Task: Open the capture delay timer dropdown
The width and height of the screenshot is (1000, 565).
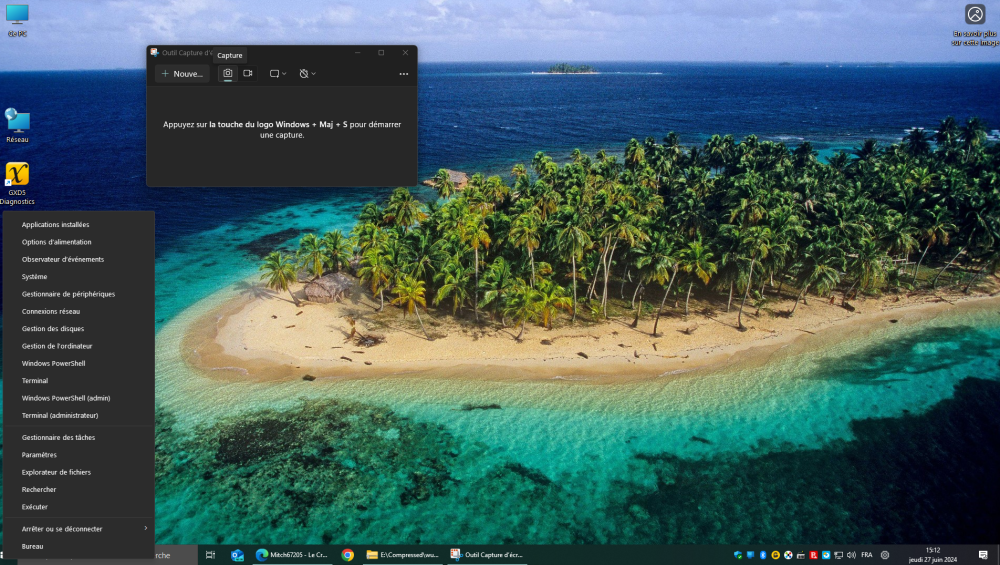Action: [x=307, y=74]
